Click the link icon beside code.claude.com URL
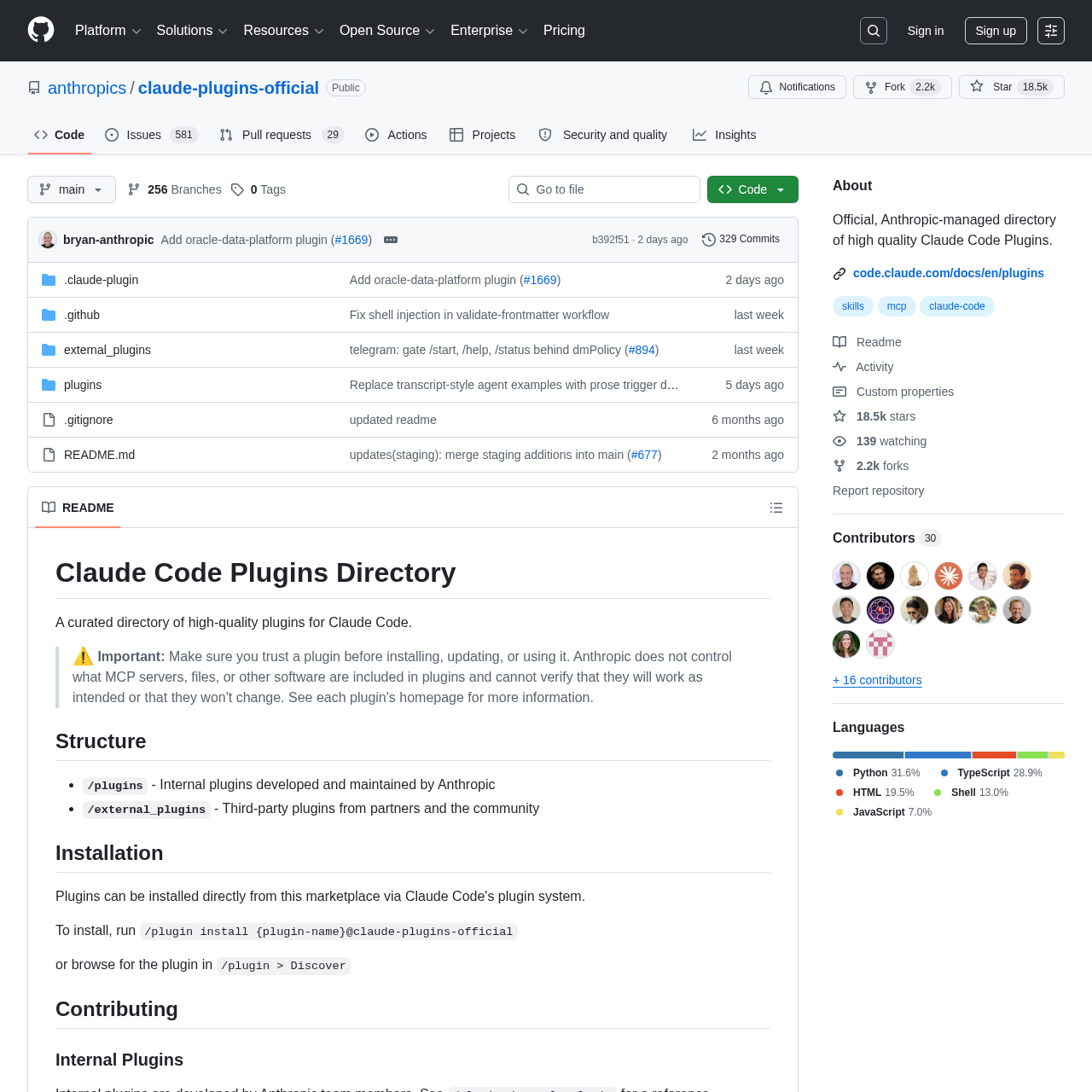1092x1092 pixels. 839,274
